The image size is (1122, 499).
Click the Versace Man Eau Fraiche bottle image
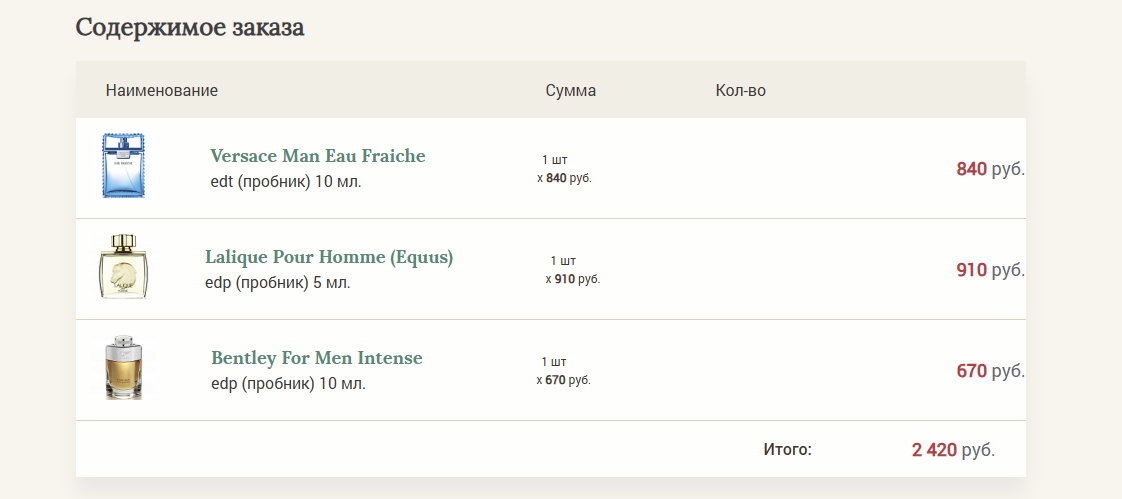tap(123, 166)
